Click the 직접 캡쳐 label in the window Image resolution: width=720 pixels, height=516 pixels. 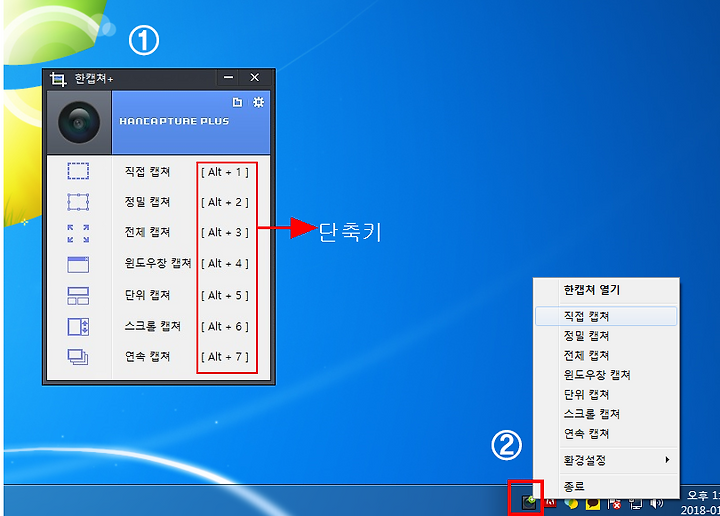pos(147,172)
